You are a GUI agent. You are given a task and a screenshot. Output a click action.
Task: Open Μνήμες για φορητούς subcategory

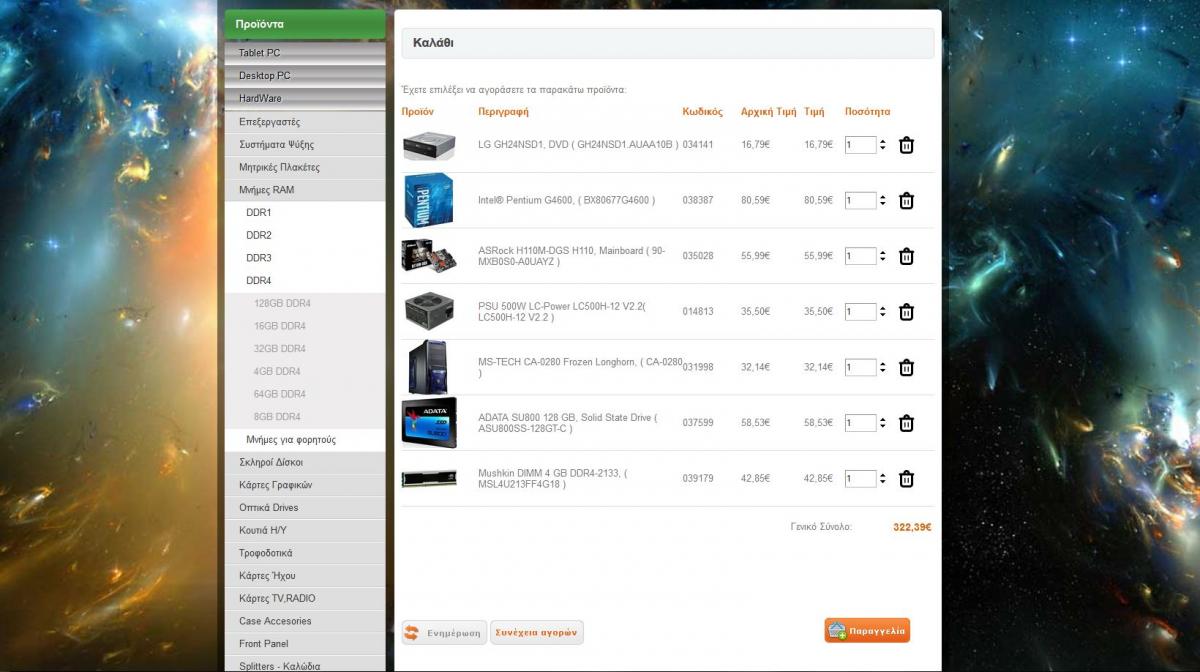pos(305,440)
